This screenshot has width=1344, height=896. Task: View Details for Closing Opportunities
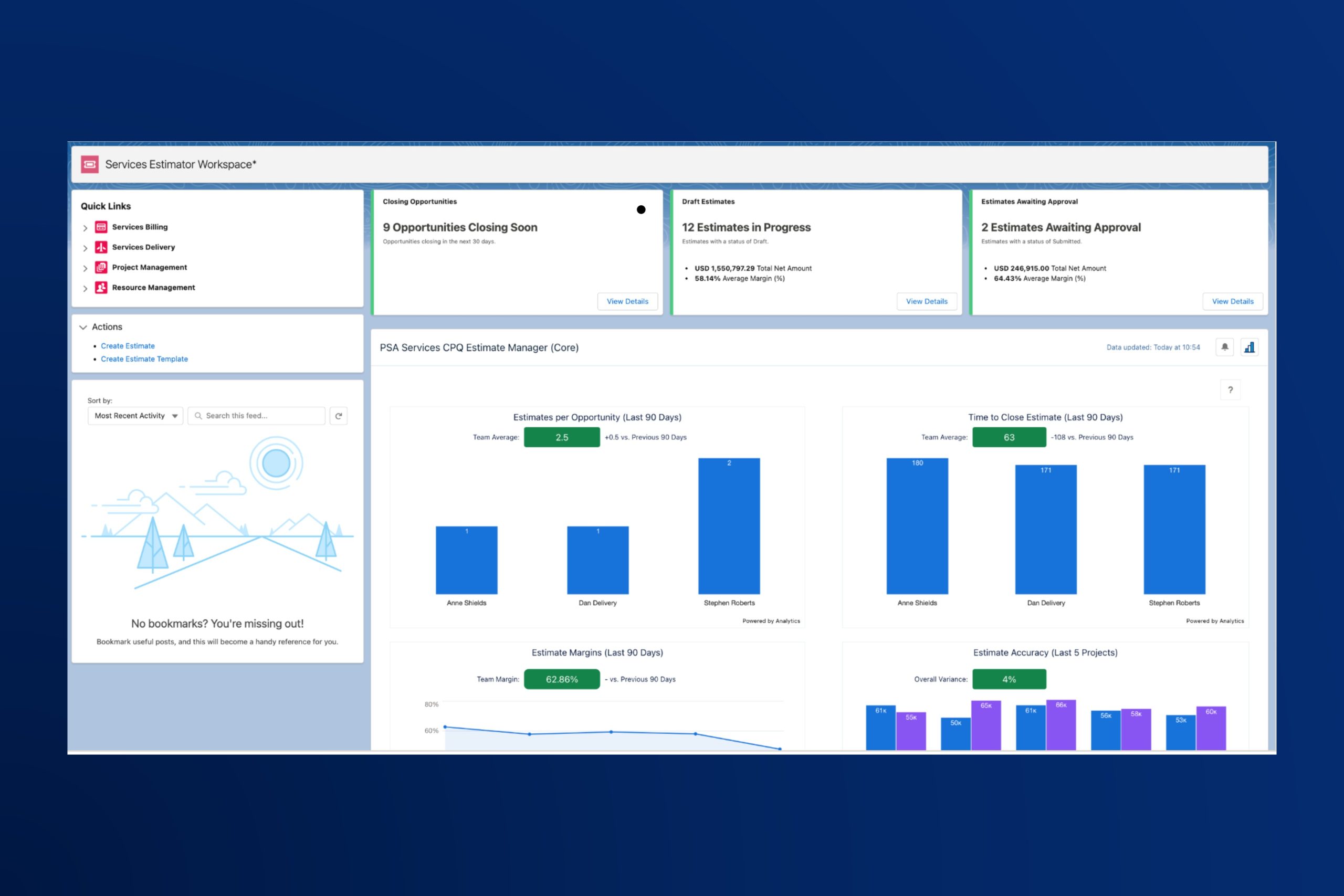(627, 301)
